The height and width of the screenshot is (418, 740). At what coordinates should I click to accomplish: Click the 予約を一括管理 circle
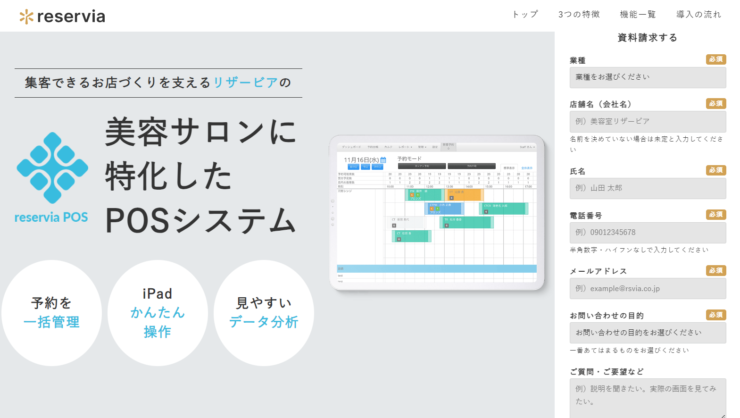click(x=51, y=313)
